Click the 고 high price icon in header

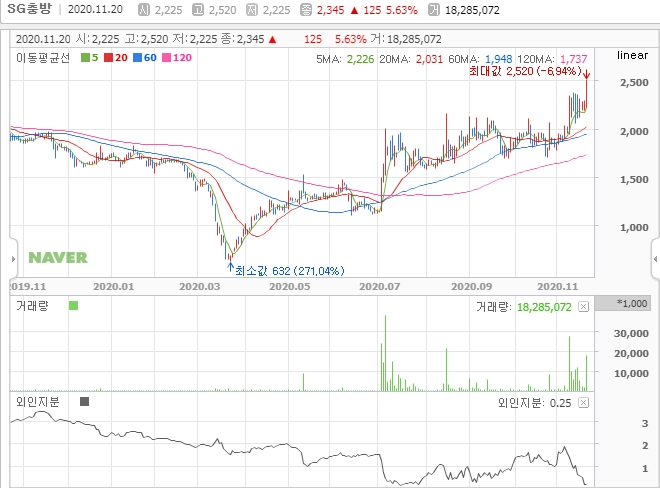coord(198,10)
